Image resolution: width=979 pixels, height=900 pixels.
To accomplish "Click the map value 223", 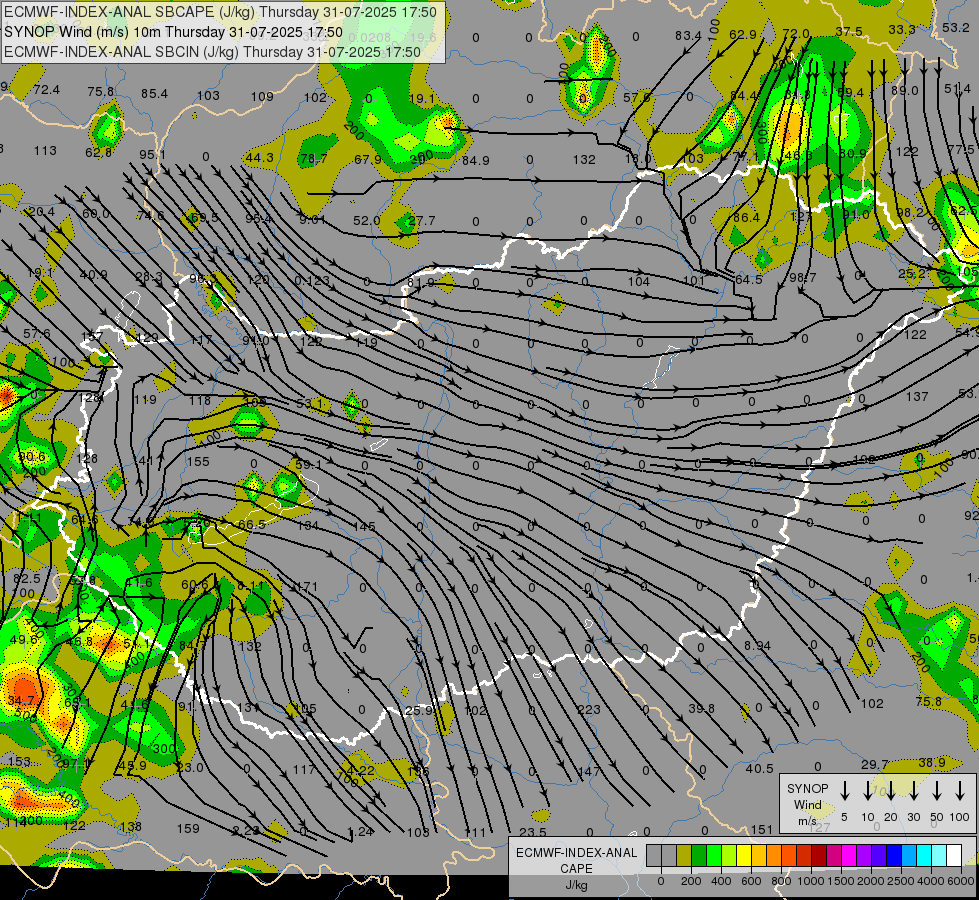I will pyautogui.click(x=589, y=710).
